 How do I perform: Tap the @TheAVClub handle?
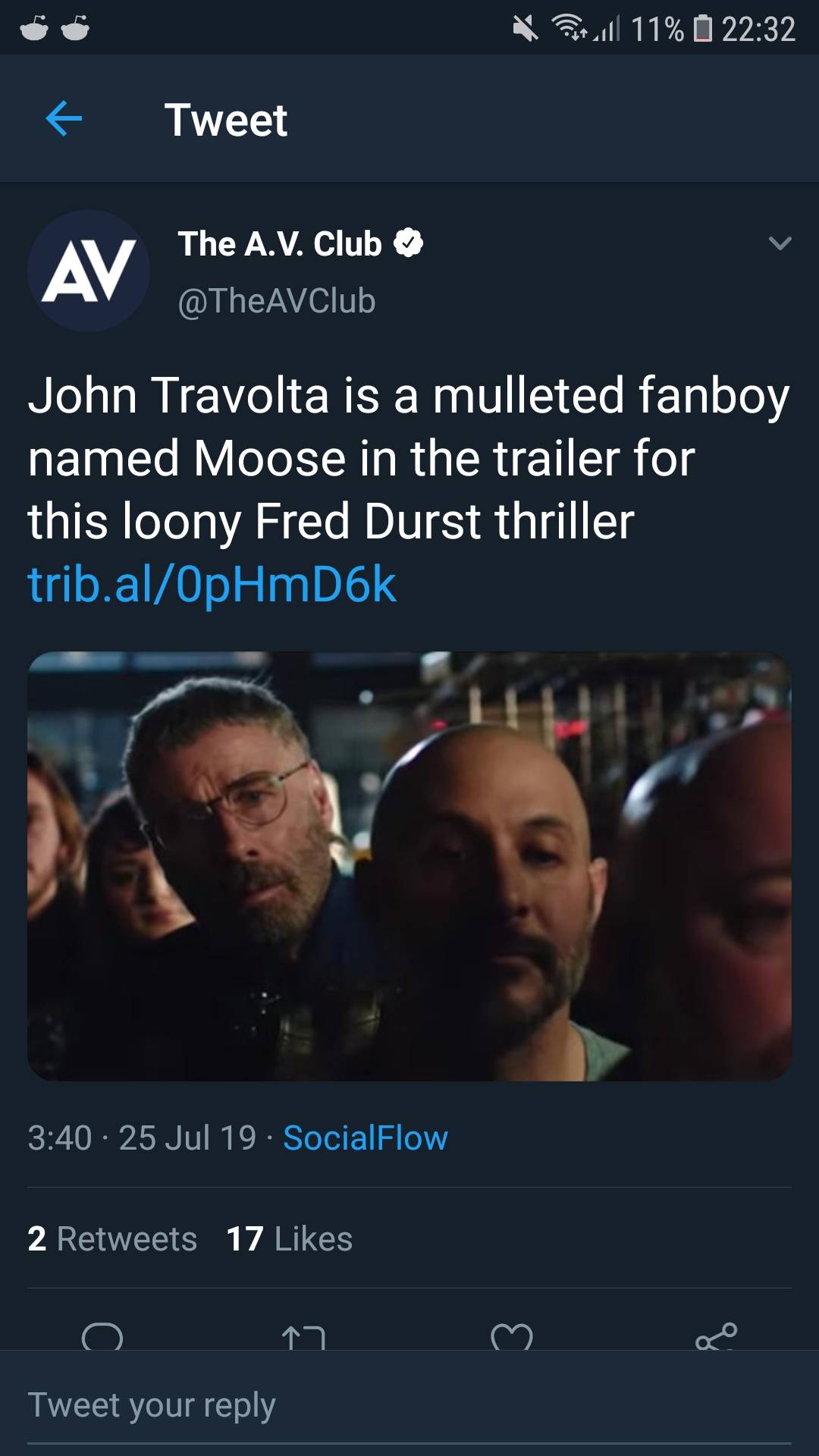pyautogui.click(x=277, y=301)
